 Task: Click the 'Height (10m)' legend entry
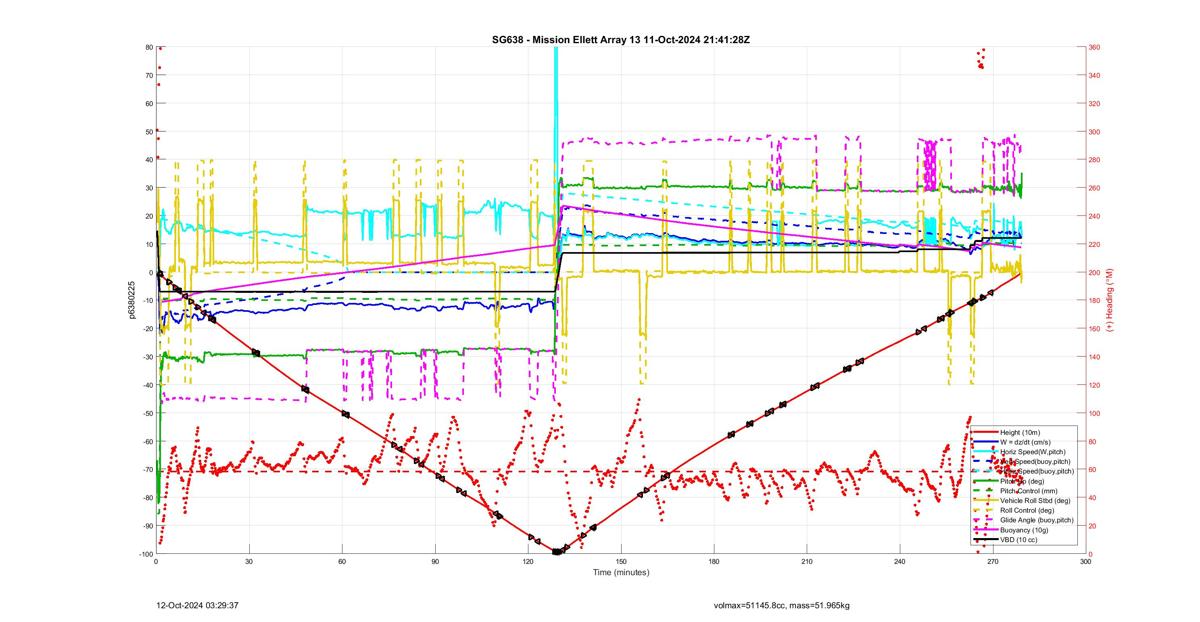(1020, 432)
